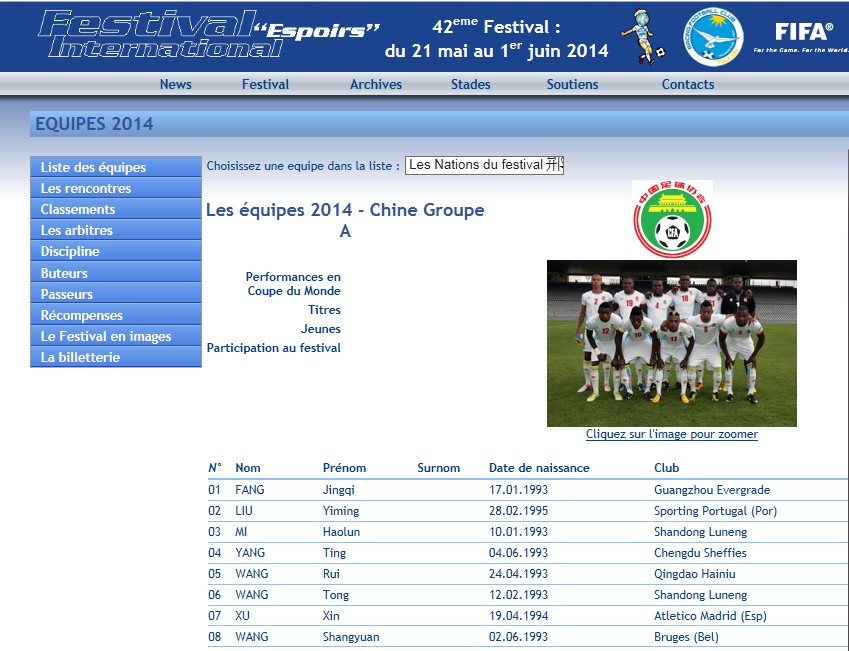View Classements from the sidebar

click(x=78, y=210)
